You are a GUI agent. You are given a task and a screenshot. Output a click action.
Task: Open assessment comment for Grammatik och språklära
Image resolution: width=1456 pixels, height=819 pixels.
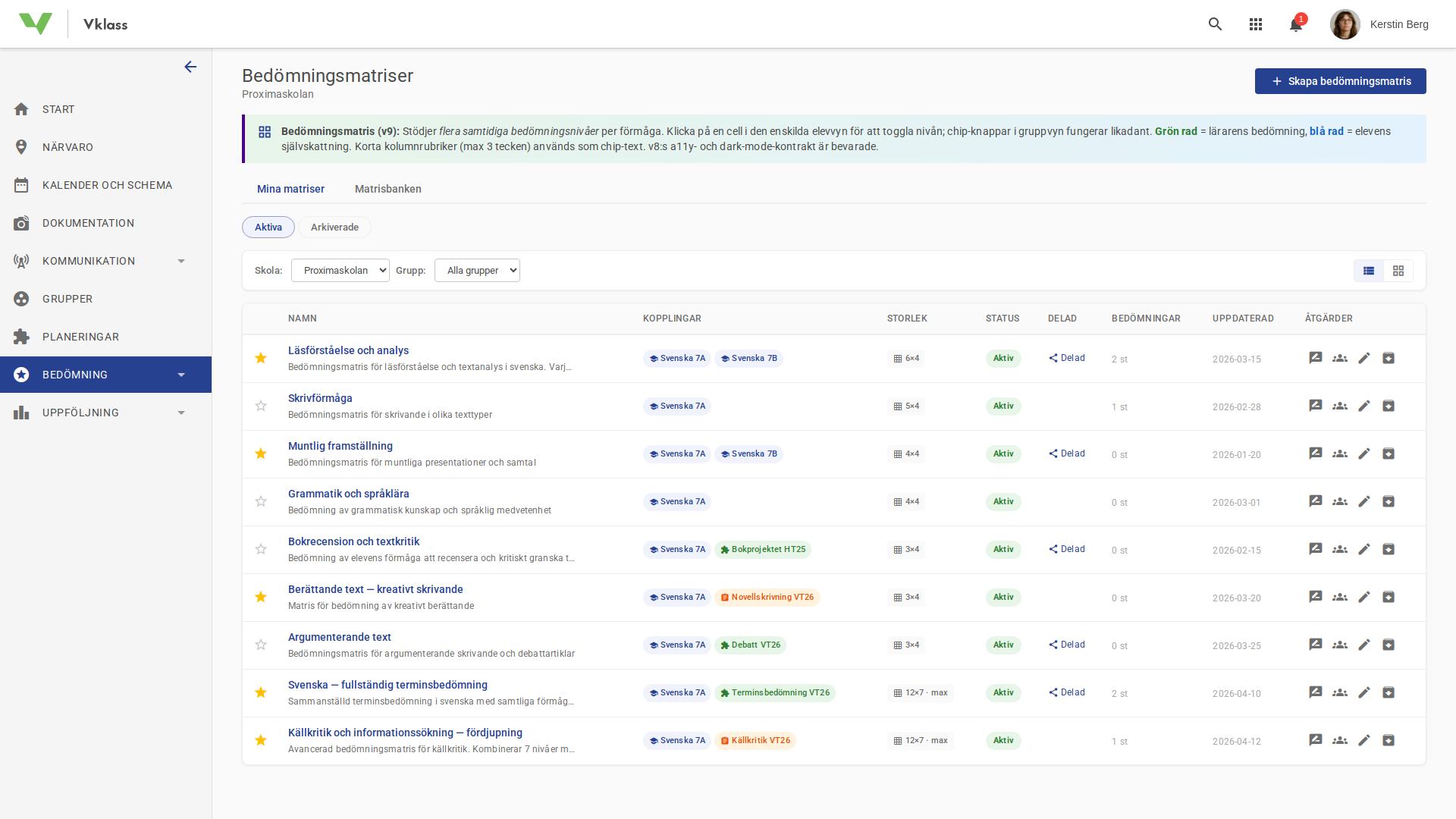[x=1316, y=501]
